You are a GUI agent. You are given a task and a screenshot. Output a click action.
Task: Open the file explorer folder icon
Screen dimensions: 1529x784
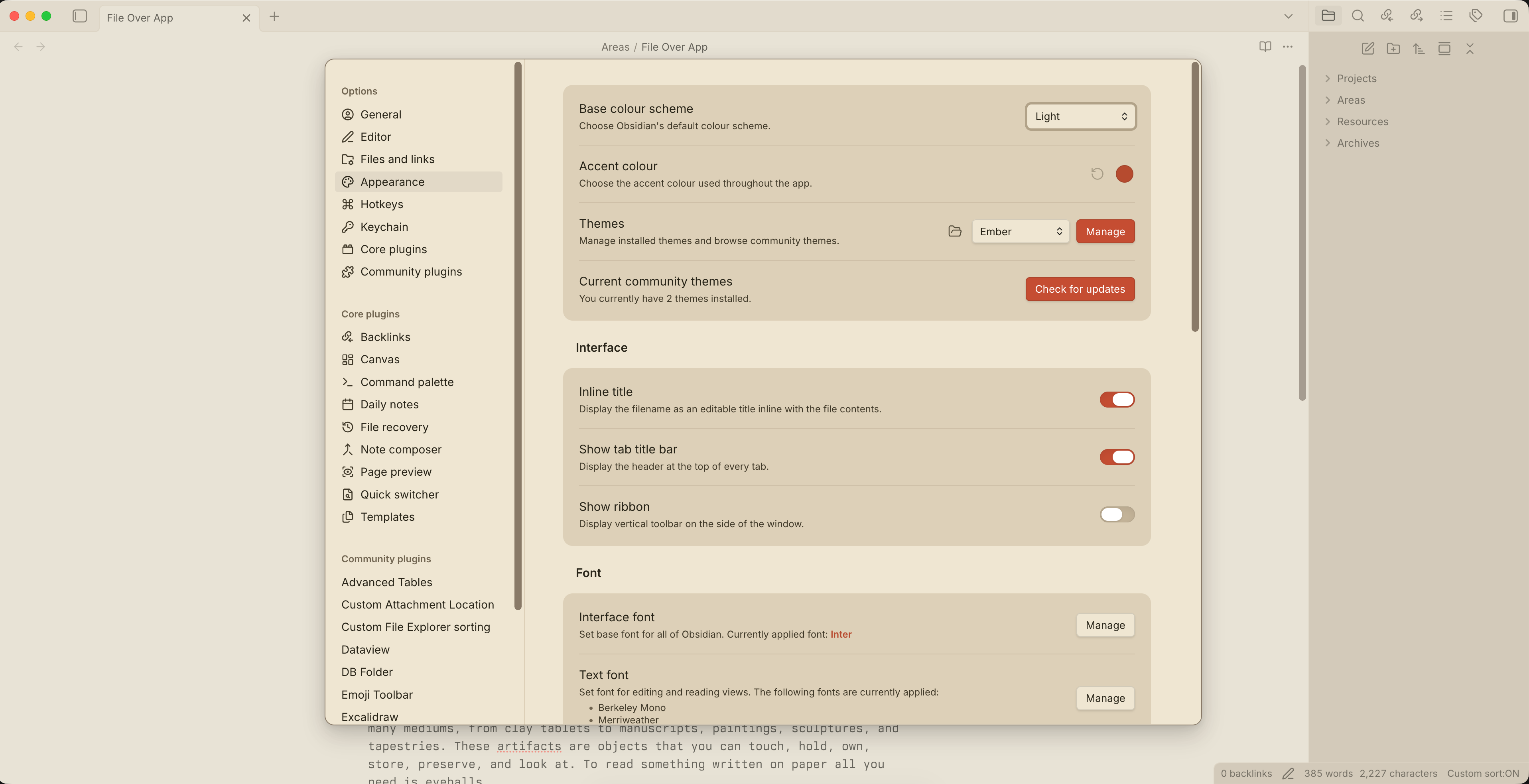[x=1328, y=16]
